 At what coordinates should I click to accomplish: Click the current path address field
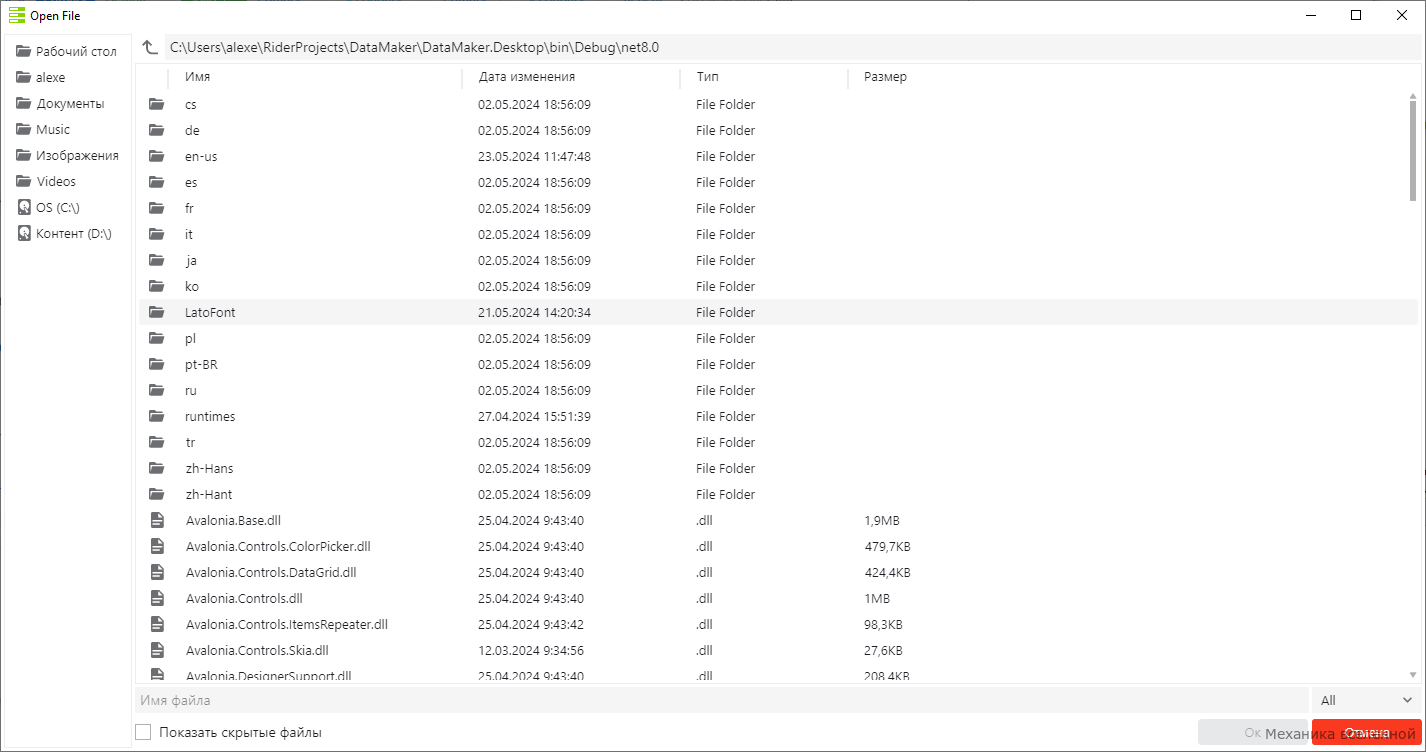[792, 47]
